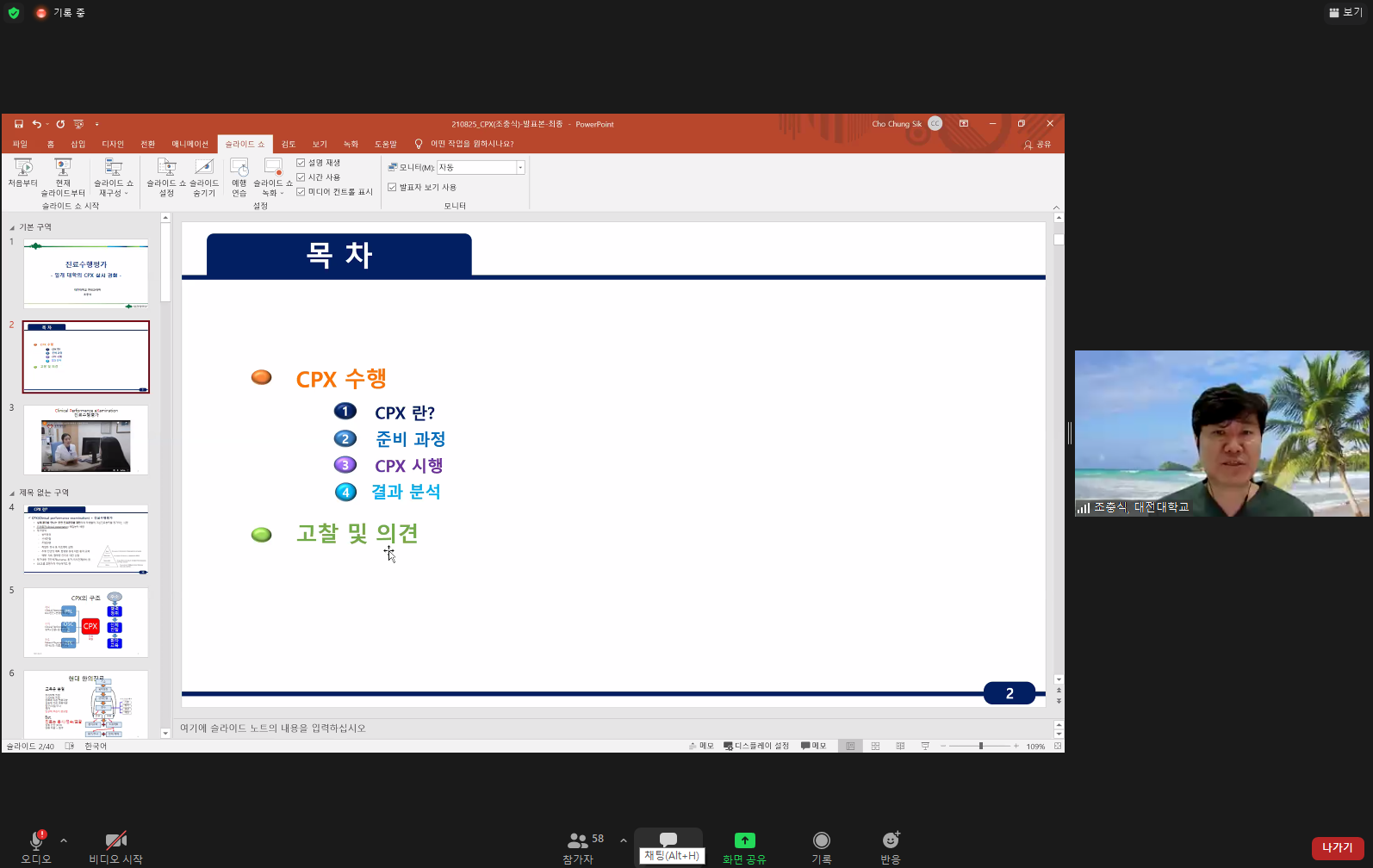Click the language indicator 한국어
Screen dimensions: 1373x868
(x=96, y=746)
